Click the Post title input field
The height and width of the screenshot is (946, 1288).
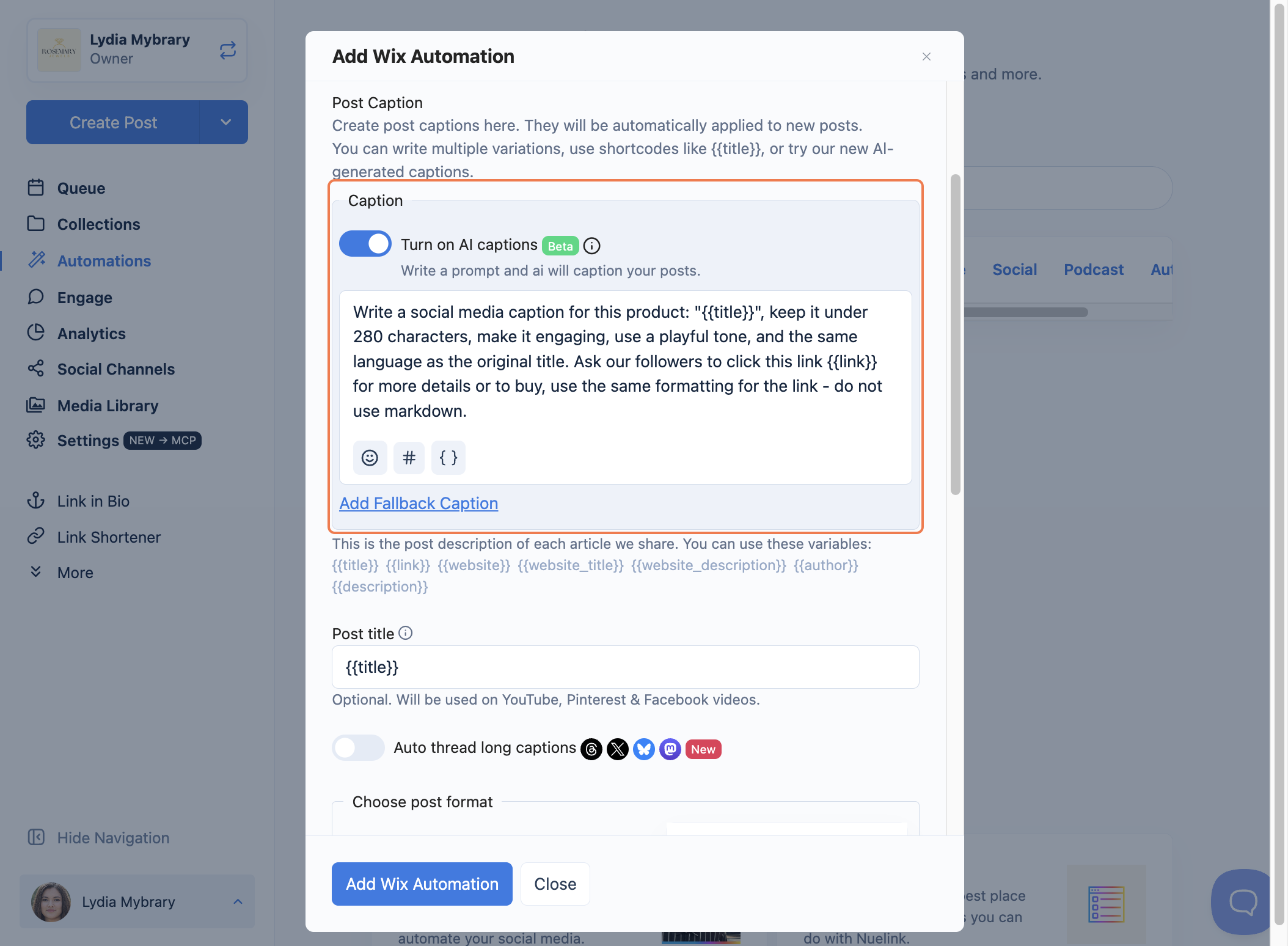(x=625, y=667)
